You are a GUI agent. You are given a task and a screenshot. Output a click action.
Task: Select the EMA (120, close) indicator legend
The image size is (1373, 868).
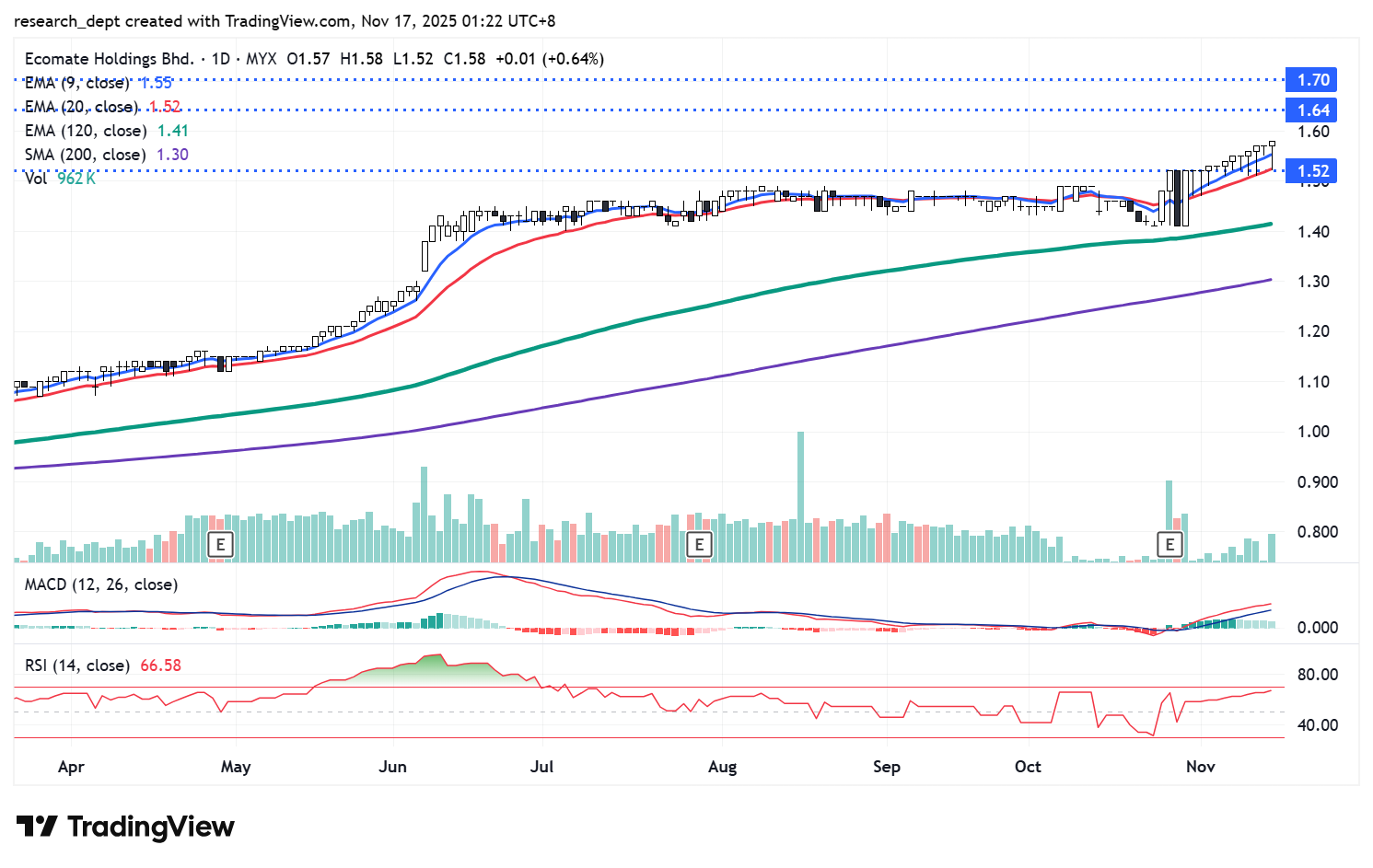(x=85, y=131)
